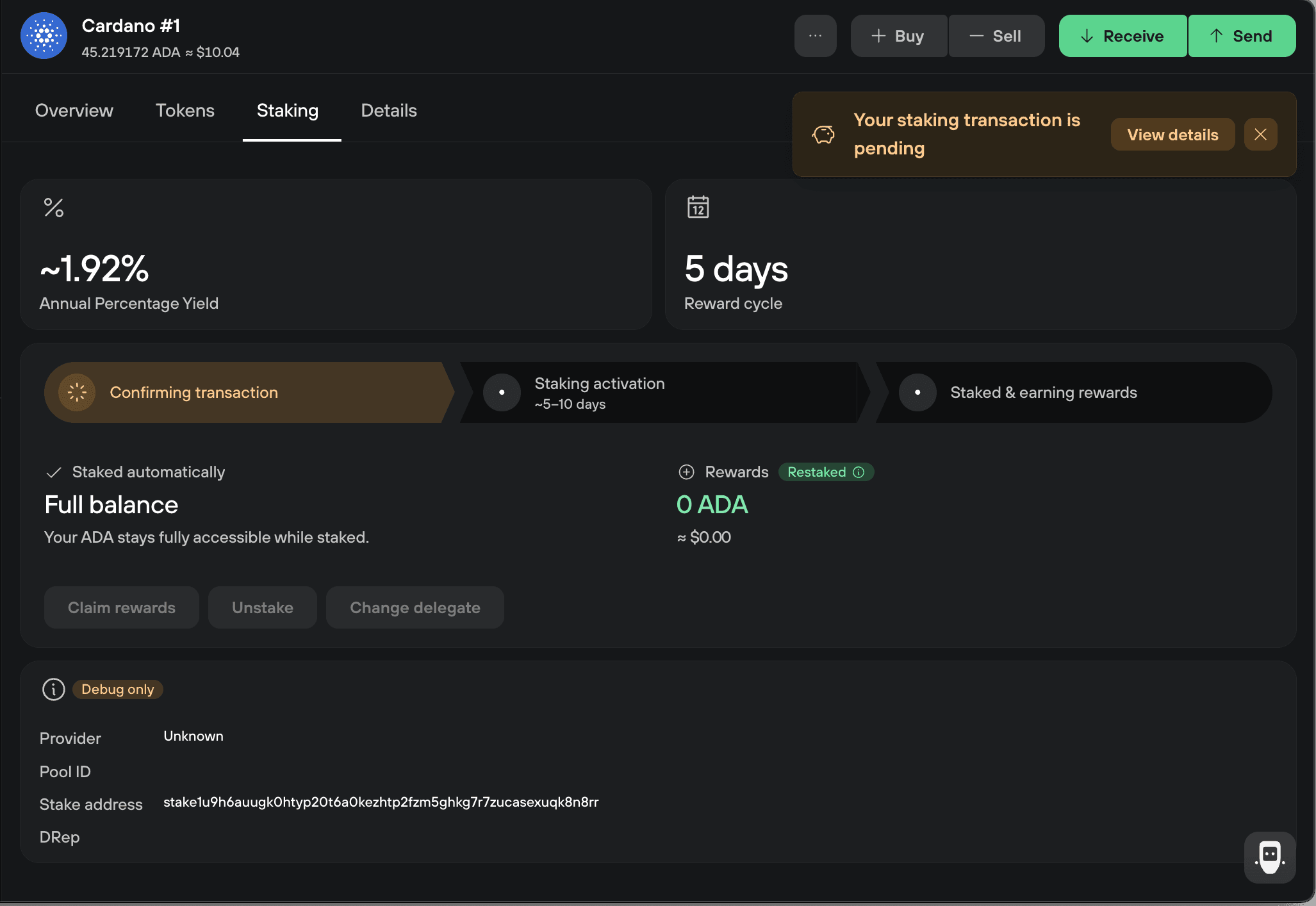The width and height of the screenshot is (1316, 906).
Task: Click the Full balance heading
Action: click(x=111, y=505)
